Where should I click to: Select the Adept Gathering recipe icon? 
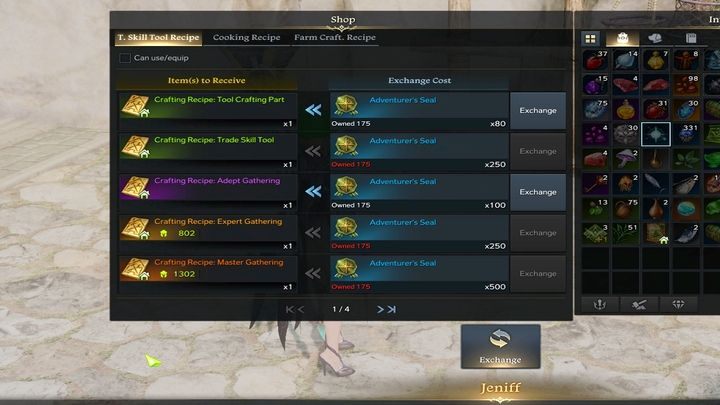[x=135, y=187]
